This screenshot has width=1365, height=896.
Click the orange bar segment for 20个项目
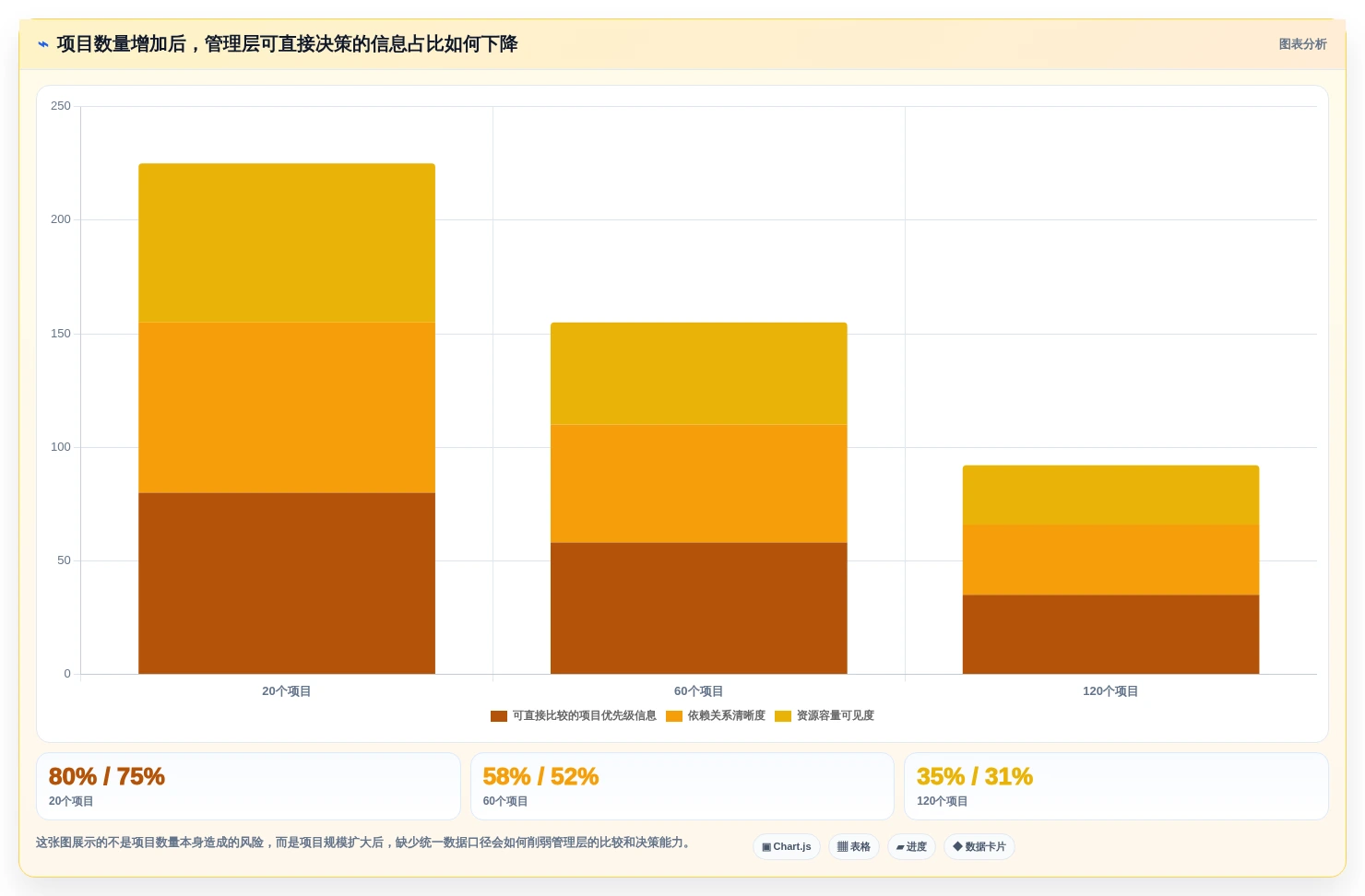(x=287, y=407)
